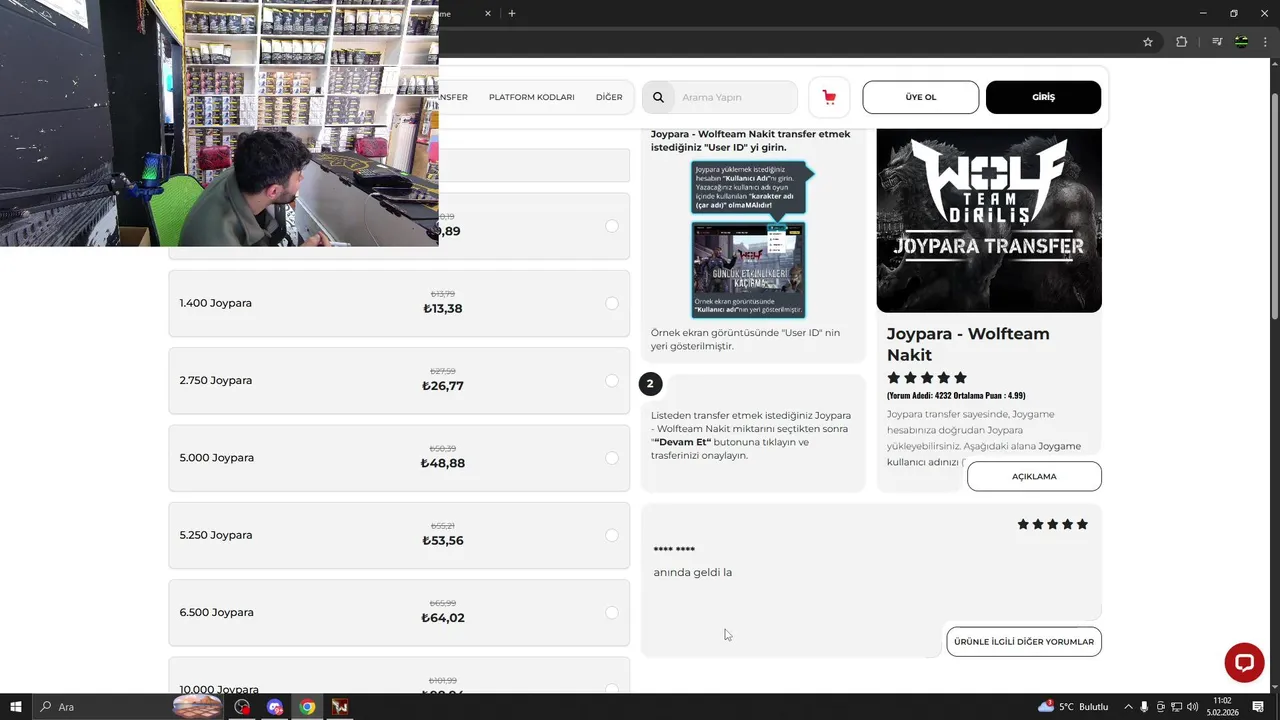The width and height of the screenshot is (1280, 720).
Task: Open the taskbar clock showing 11:02
Action: (1222, 707)
